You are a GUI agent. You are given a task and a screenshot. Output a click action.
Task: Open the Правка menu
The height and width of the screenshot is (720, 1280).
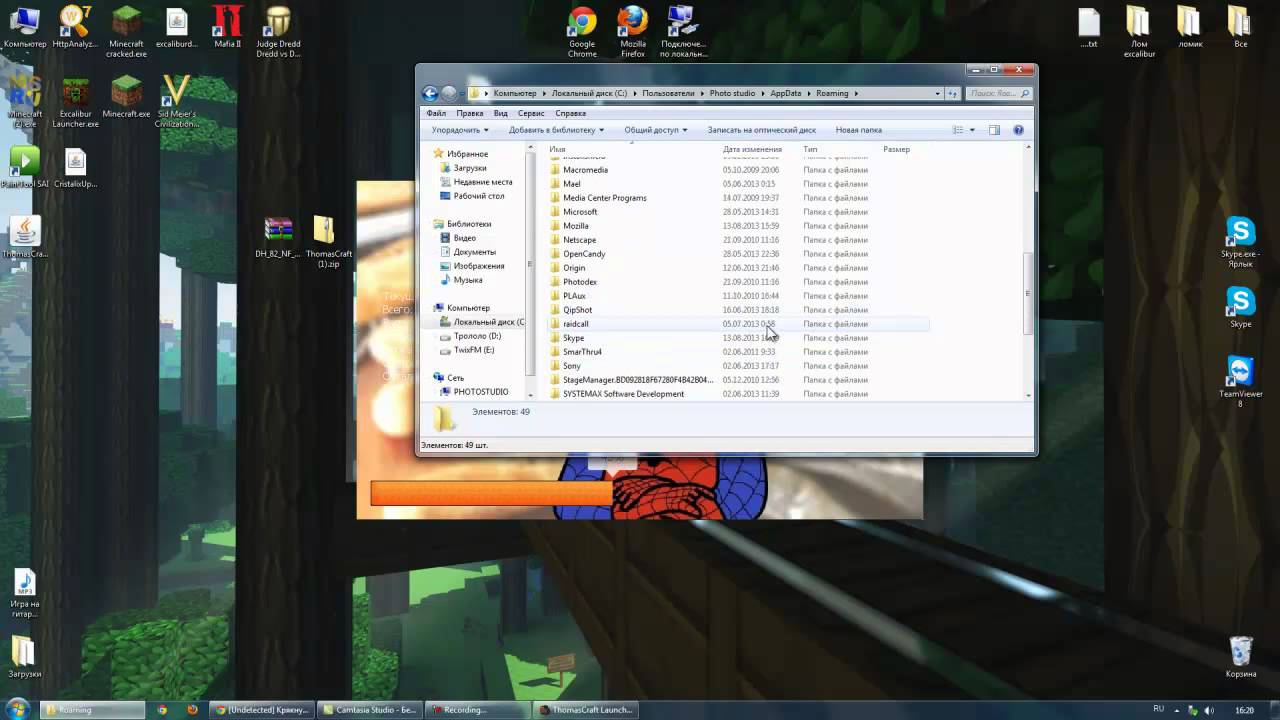[x=469, y=113]
